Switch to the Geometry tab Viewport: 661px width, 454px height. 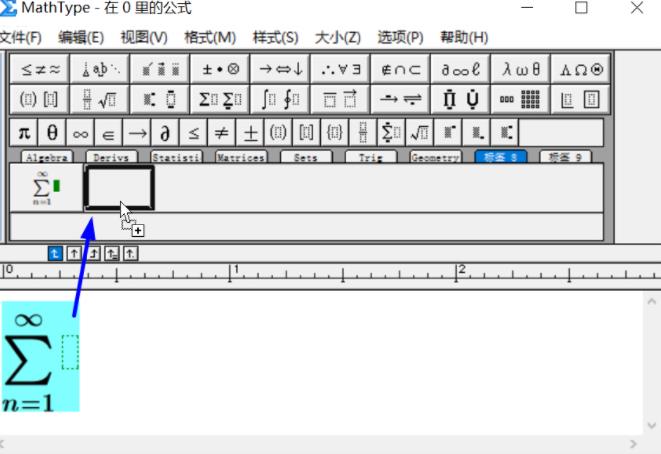click(435, 157)
